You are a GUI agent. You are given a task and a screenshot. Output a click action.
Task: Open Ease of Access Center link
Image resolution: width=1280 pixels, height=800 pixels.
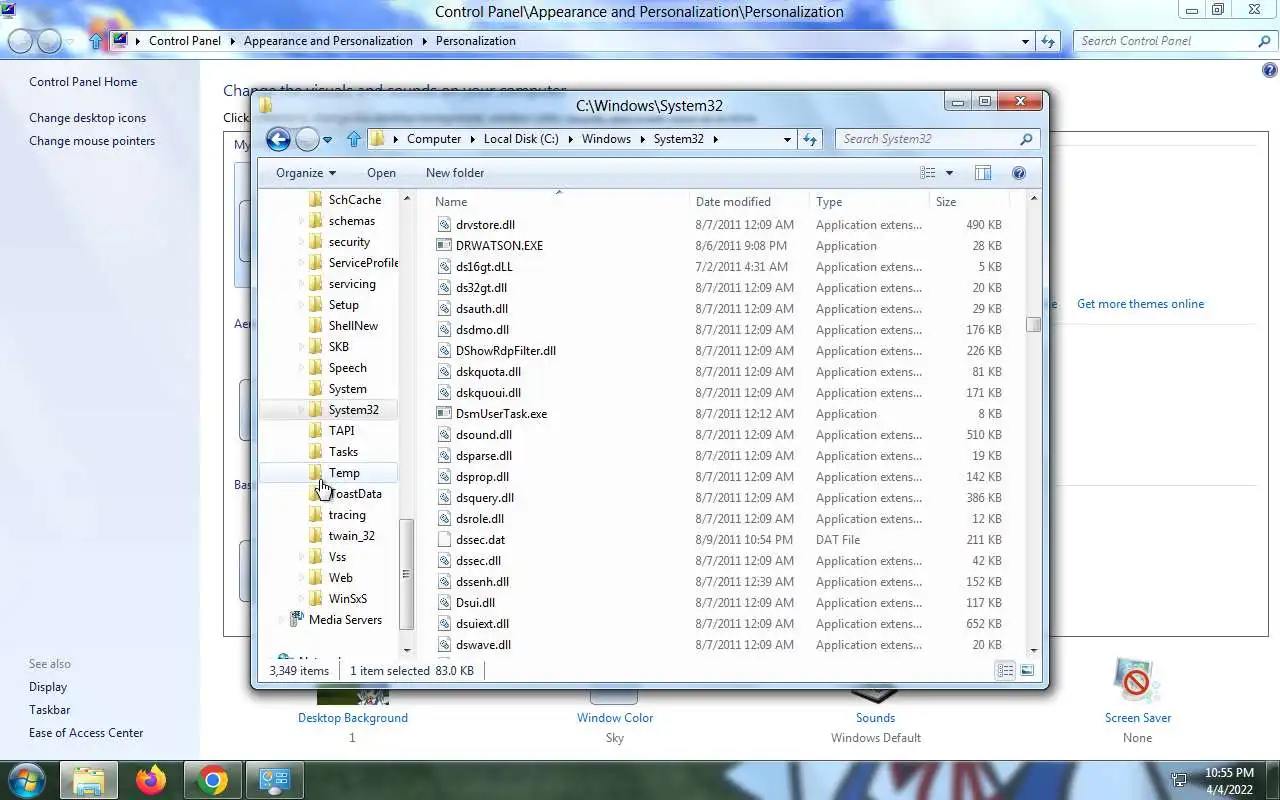pos(86,733)
